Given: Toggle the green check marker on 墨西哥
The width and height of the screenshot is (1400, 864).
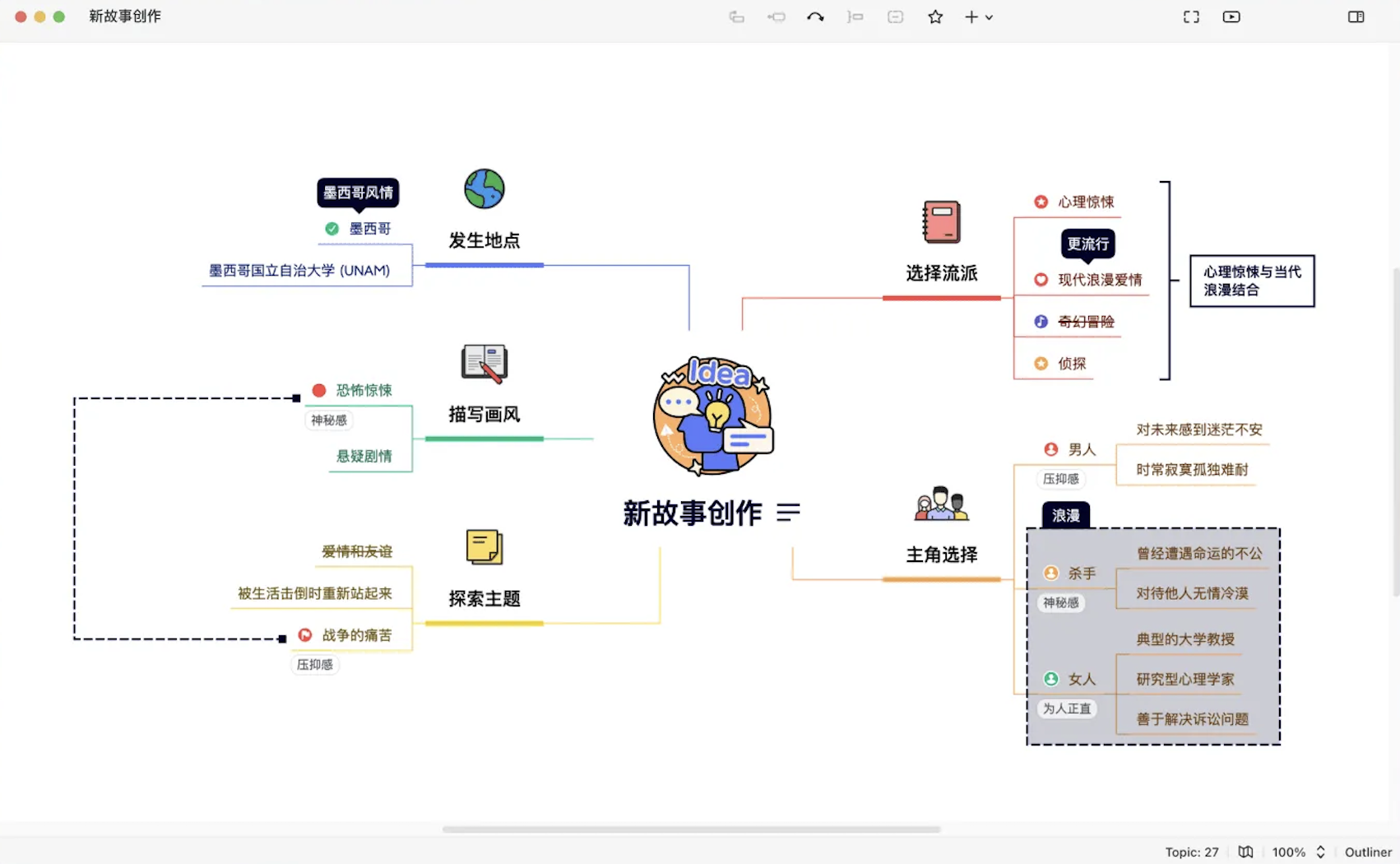Looking at the screenshot, I should [x=331, y=229].
